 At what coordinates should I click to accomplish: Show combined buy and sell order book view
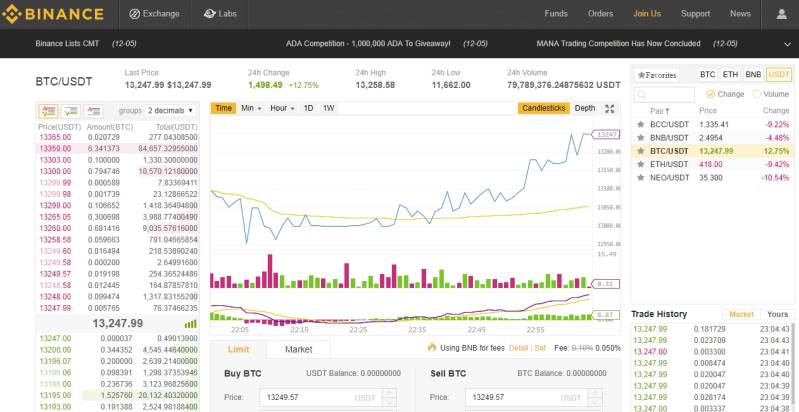point(48,111)
